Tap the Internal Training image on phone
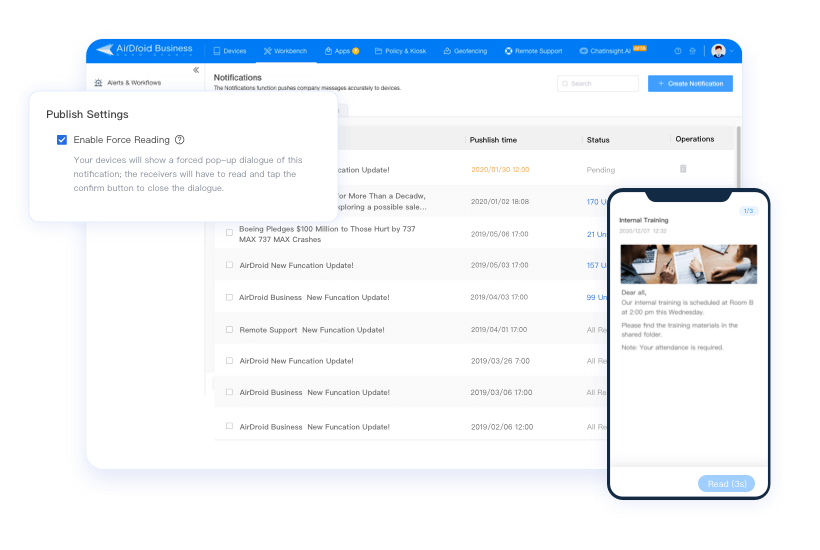 tap(688, 264)
